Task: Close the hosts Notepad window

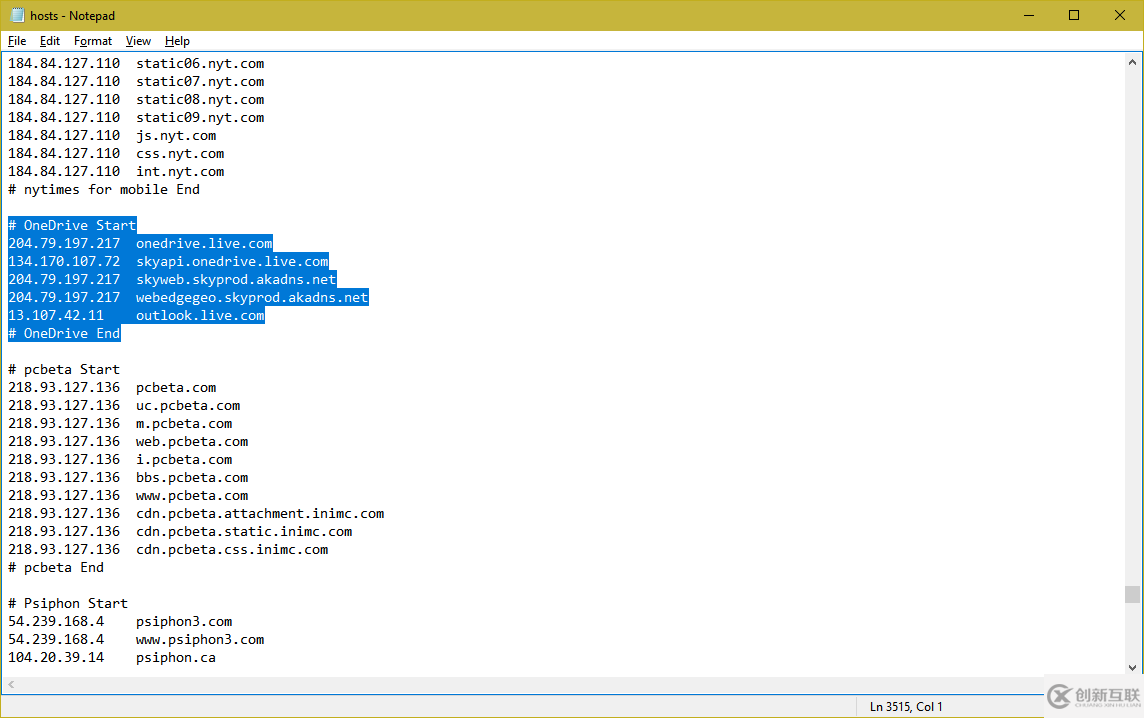Action: coord(1120,15)
